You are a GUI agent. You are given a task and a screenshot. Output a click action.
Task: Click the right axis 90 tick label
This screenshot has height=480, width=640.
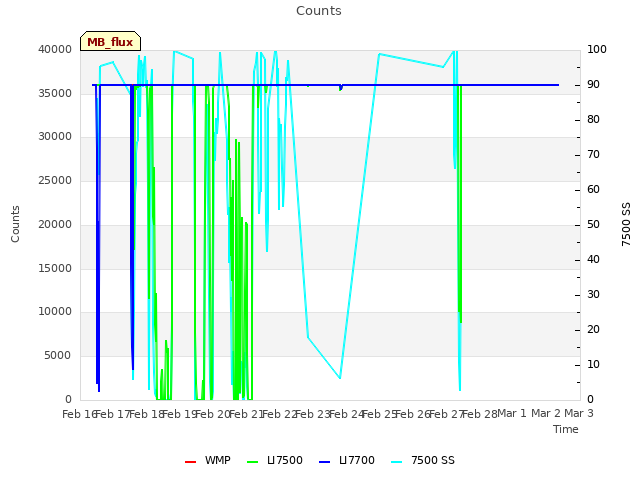point(593,84)
